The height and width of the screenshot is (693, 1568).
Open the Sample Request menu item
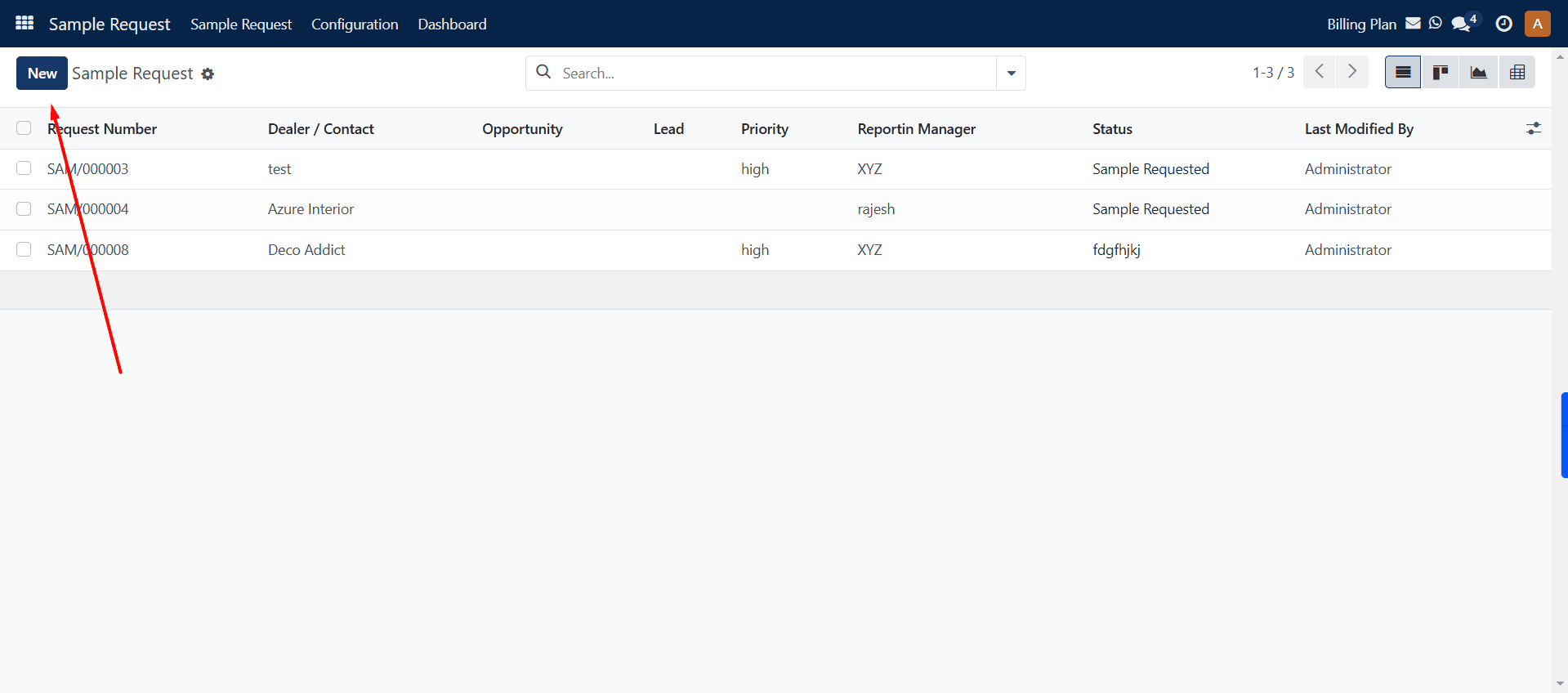point(241,24)
